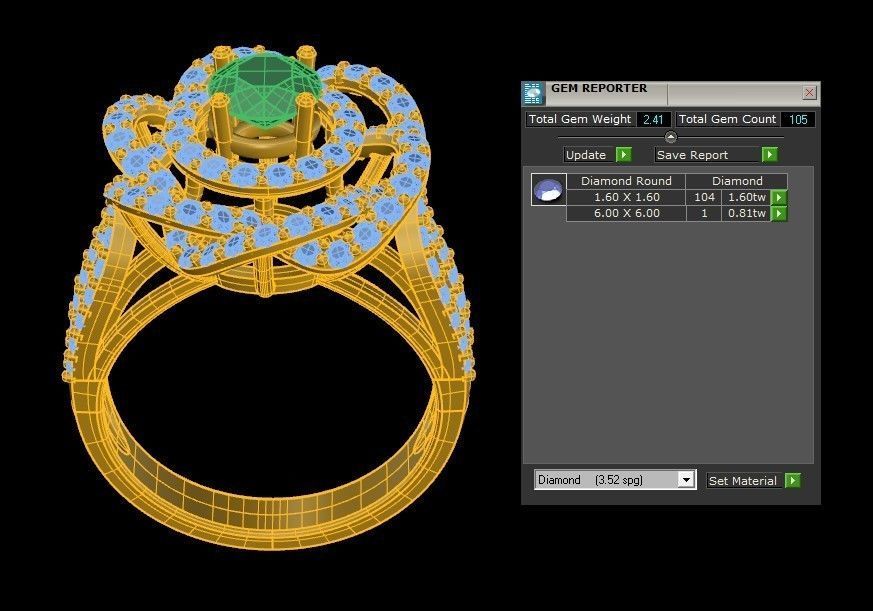Click the gem quantity cell 104

(x=704, y=197)
